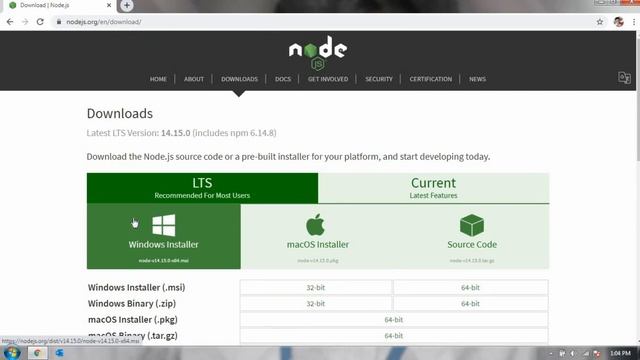This screenshot has width=640, height=360.
Task: Open a new browser tab
Action: pos(127,5)
